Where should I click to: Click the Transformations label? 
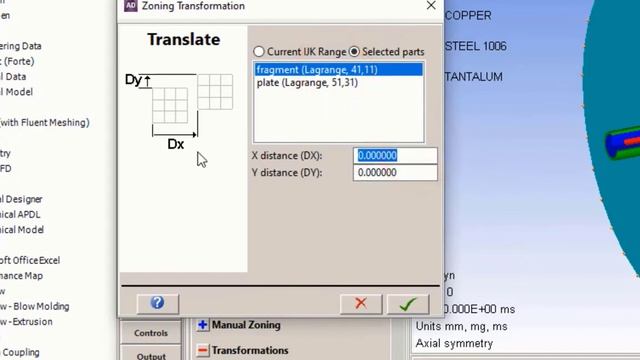click(250, 351)
